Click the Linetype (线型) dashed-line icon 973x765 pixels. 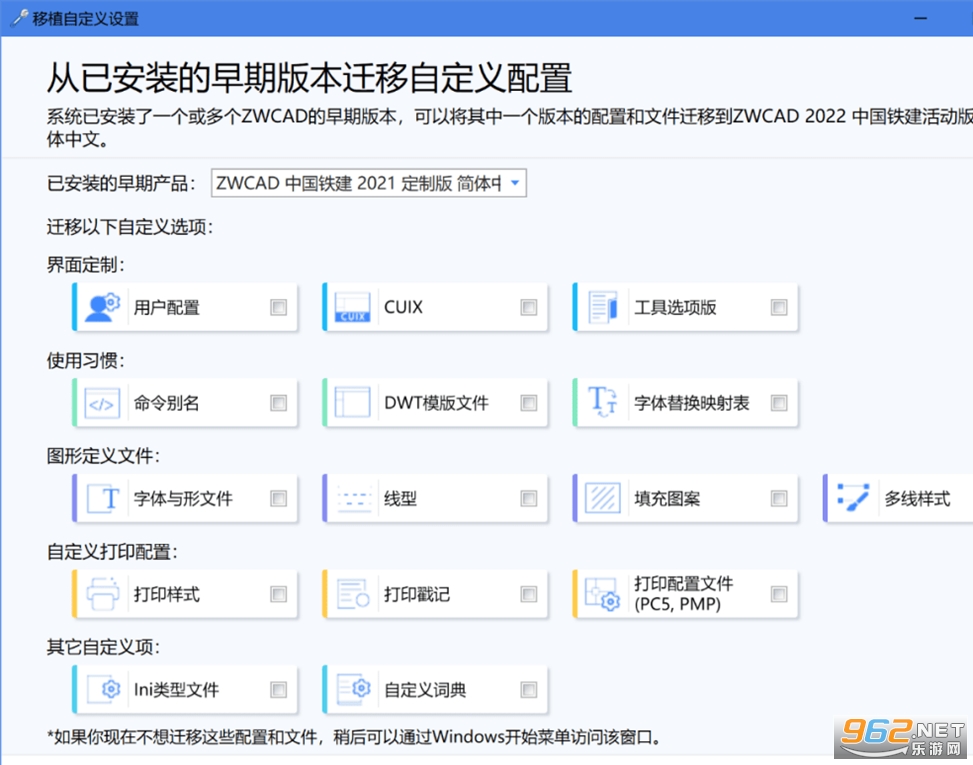[354, 498]
